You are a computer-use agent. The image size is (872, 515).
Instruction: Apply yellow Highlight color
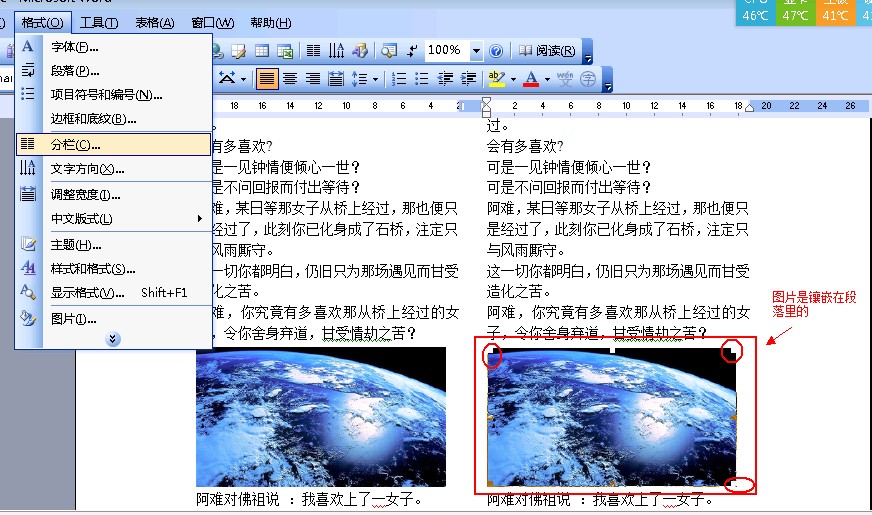[496, 79]
